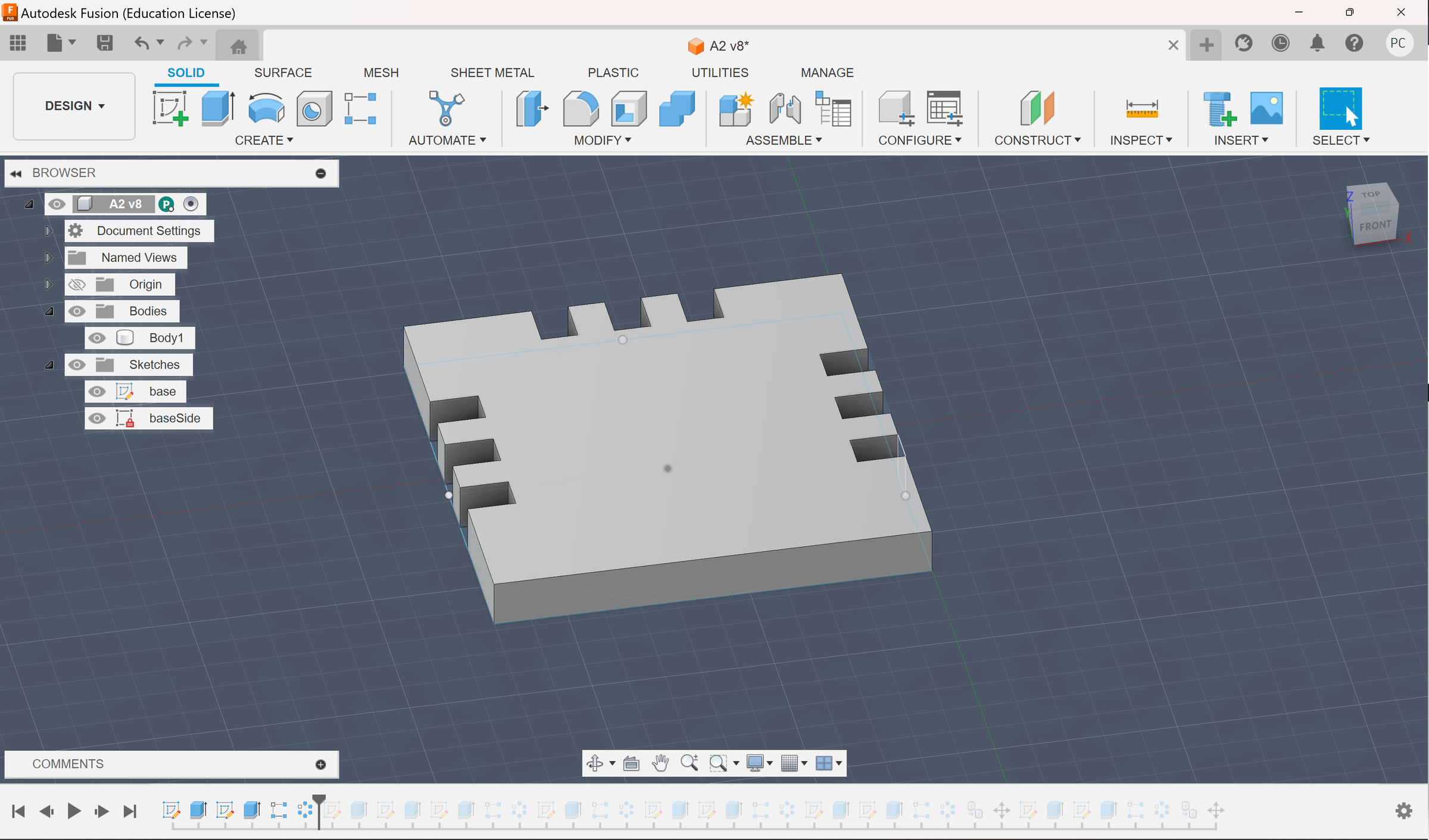Activate the A2 v8 component radio button
Screen dimensions: 1429x840
pyautogui.click(x=191, y=204)
